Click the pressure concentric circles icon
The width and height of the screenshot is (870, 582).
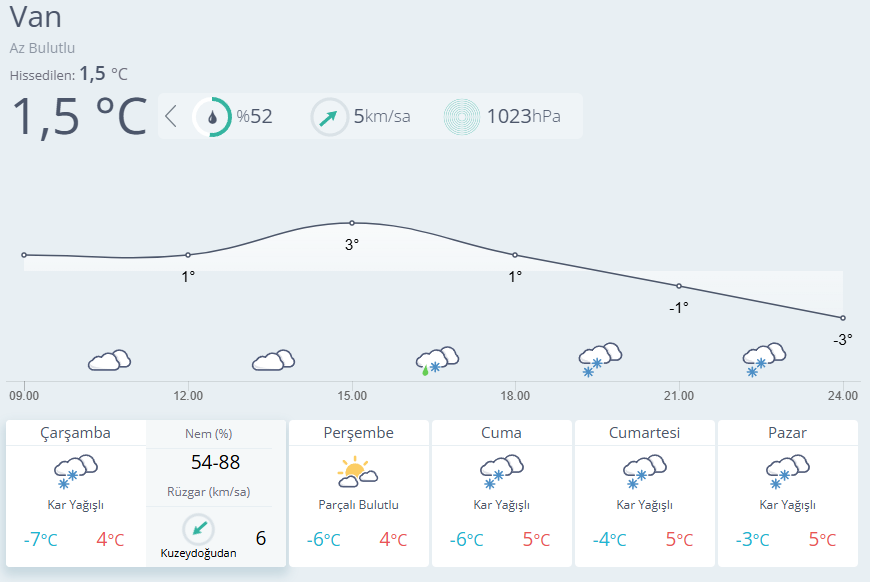click(x=462, y=117)
